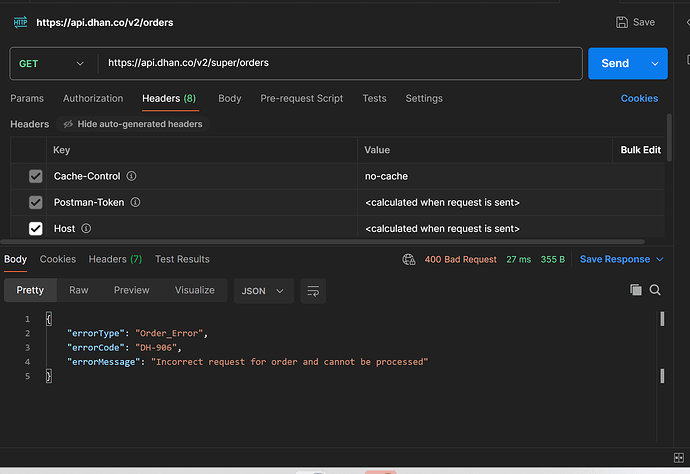The height and width of the screenshot is (474, 690).
Task: Switch to the Params tab
Action: coord(27,98)
